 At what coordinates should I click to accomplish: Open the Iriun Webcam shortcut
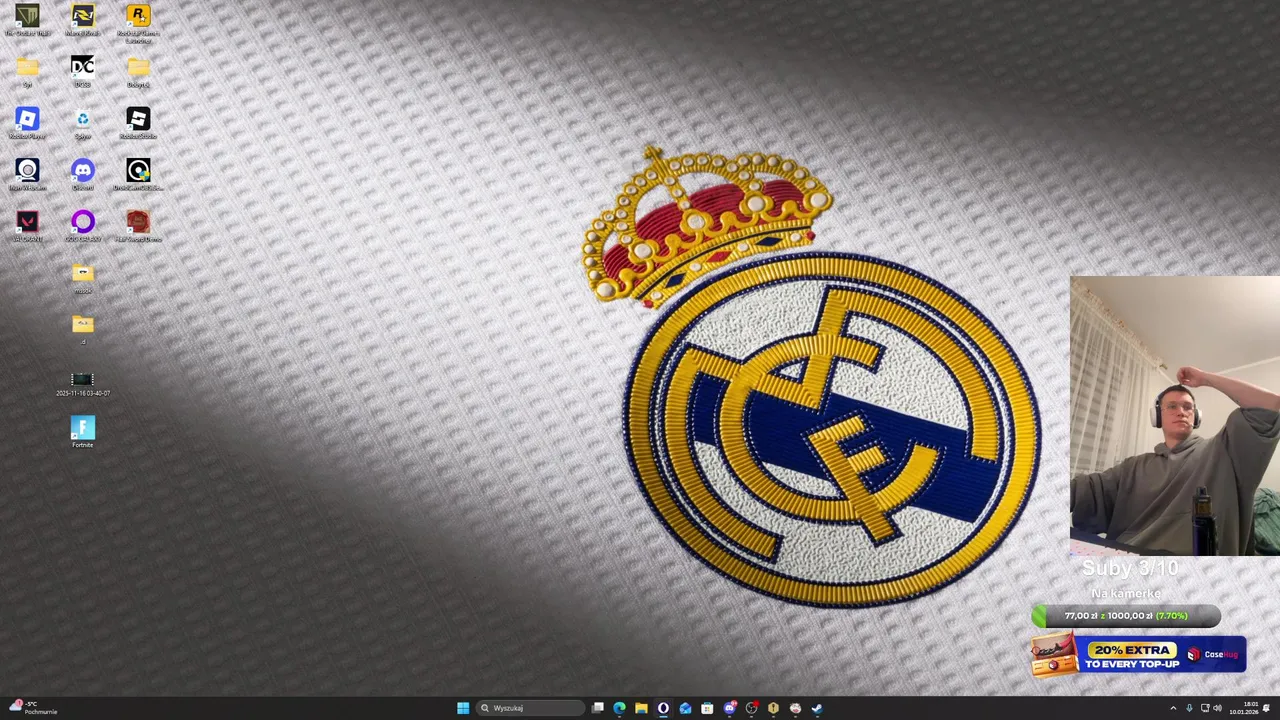[27, 174]
